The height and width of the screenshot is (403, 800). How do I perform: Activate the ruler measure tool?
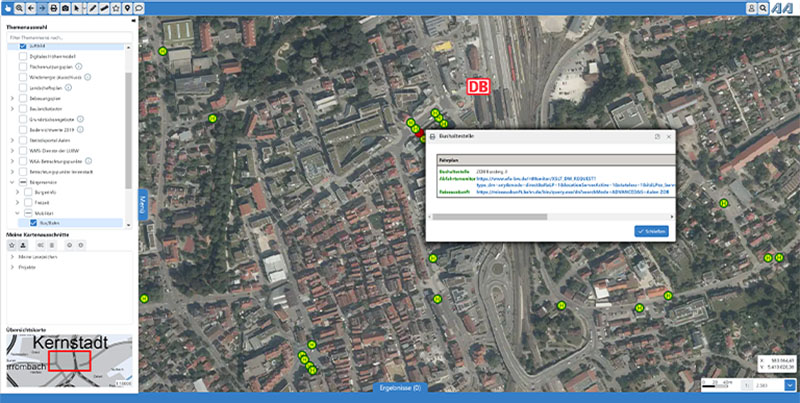(x=104, y=8)
